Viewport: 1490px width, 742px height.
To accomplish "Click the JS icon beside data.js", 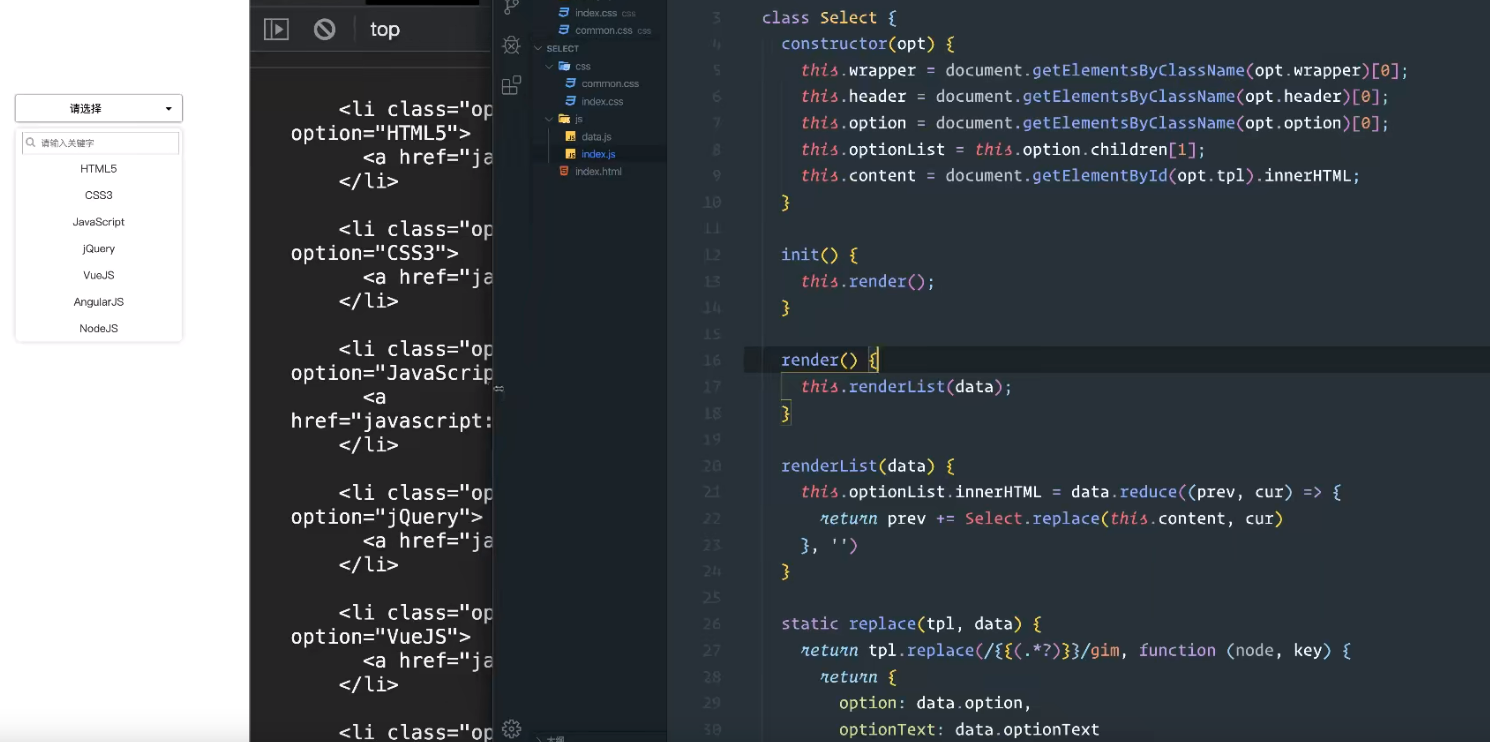I will [571, 136].
